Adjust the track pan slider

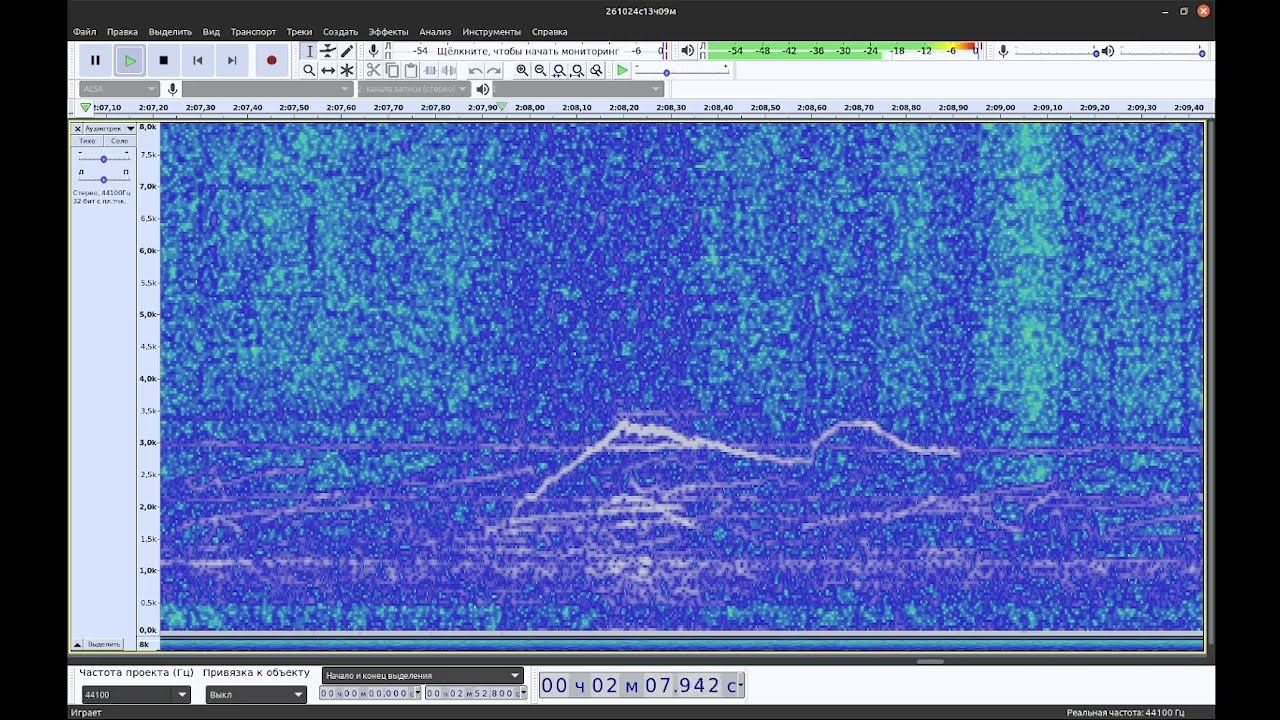103,179
